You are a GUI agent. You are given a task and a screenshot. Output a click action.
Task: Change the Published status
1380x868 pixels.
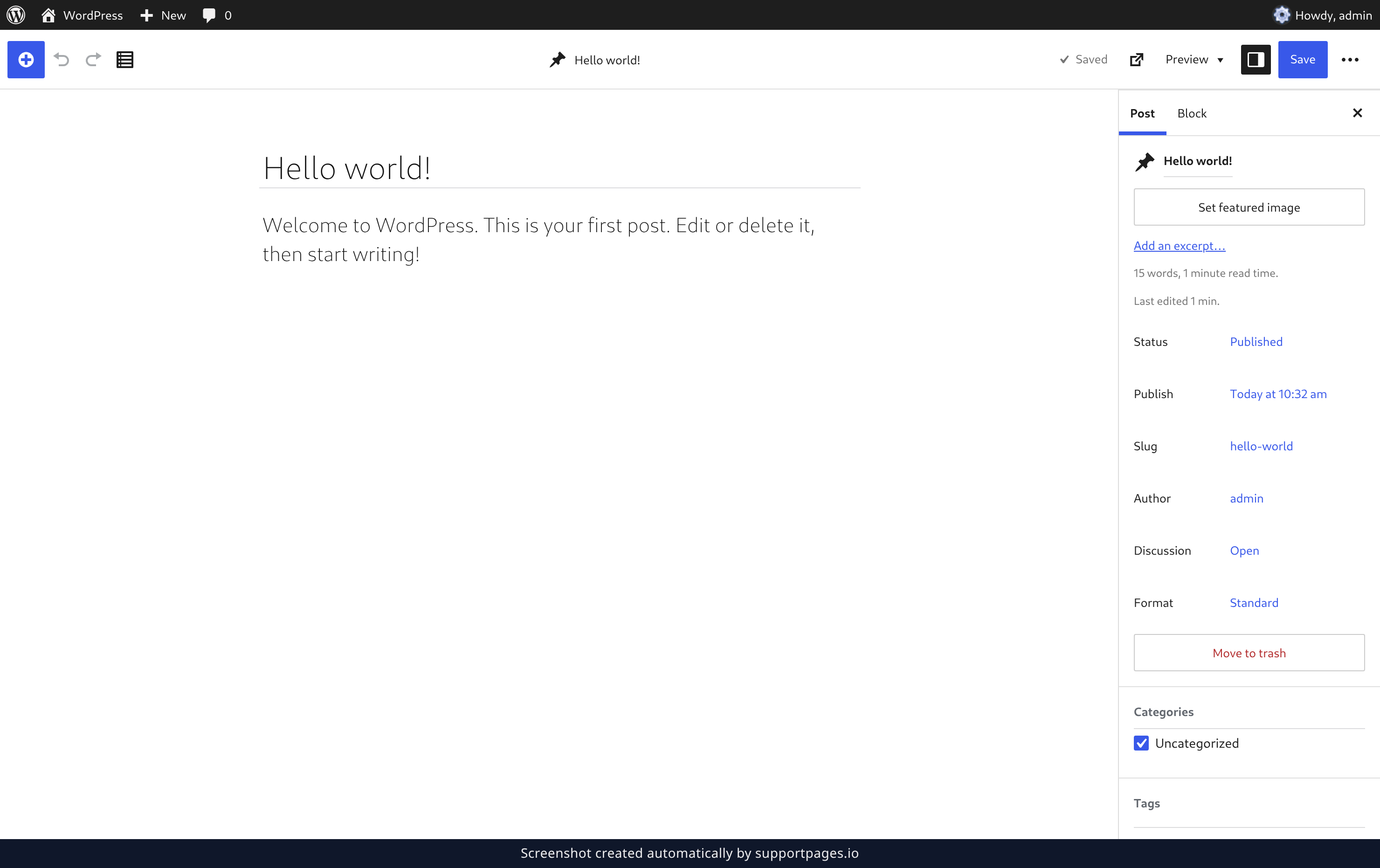(x=1256, y=342)
